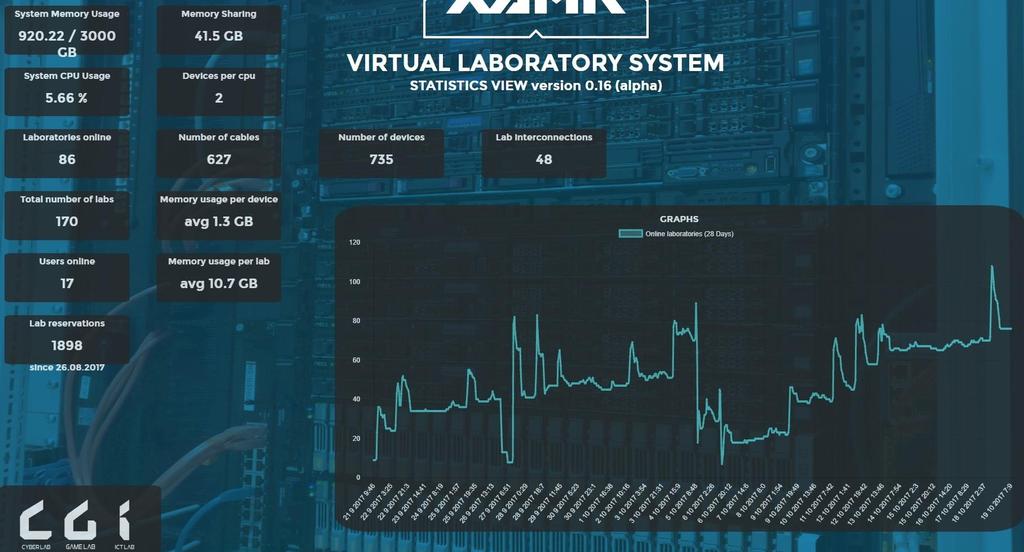The height and width of the screenshot is (552, 1024).
Task: Click the Number of cables 627 card
Action: tap(219, 154)
